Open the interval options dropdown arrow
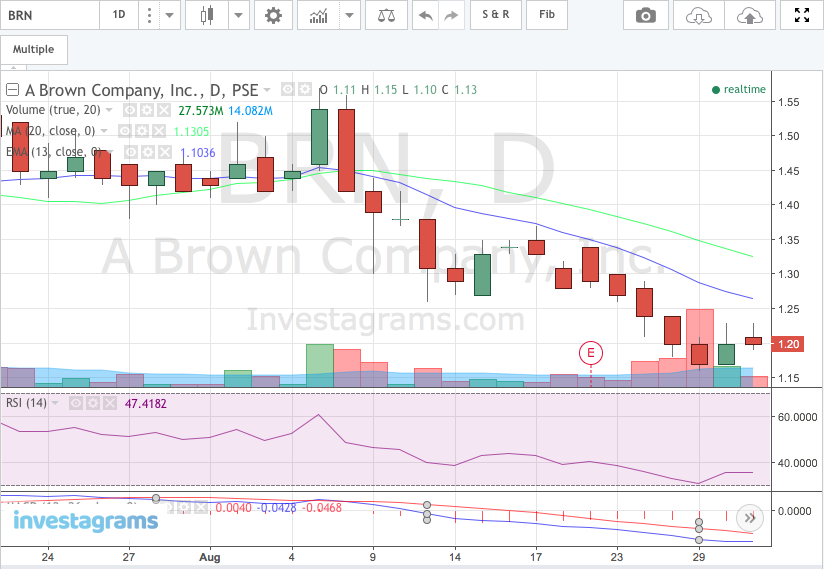 [x=169, y=15]
